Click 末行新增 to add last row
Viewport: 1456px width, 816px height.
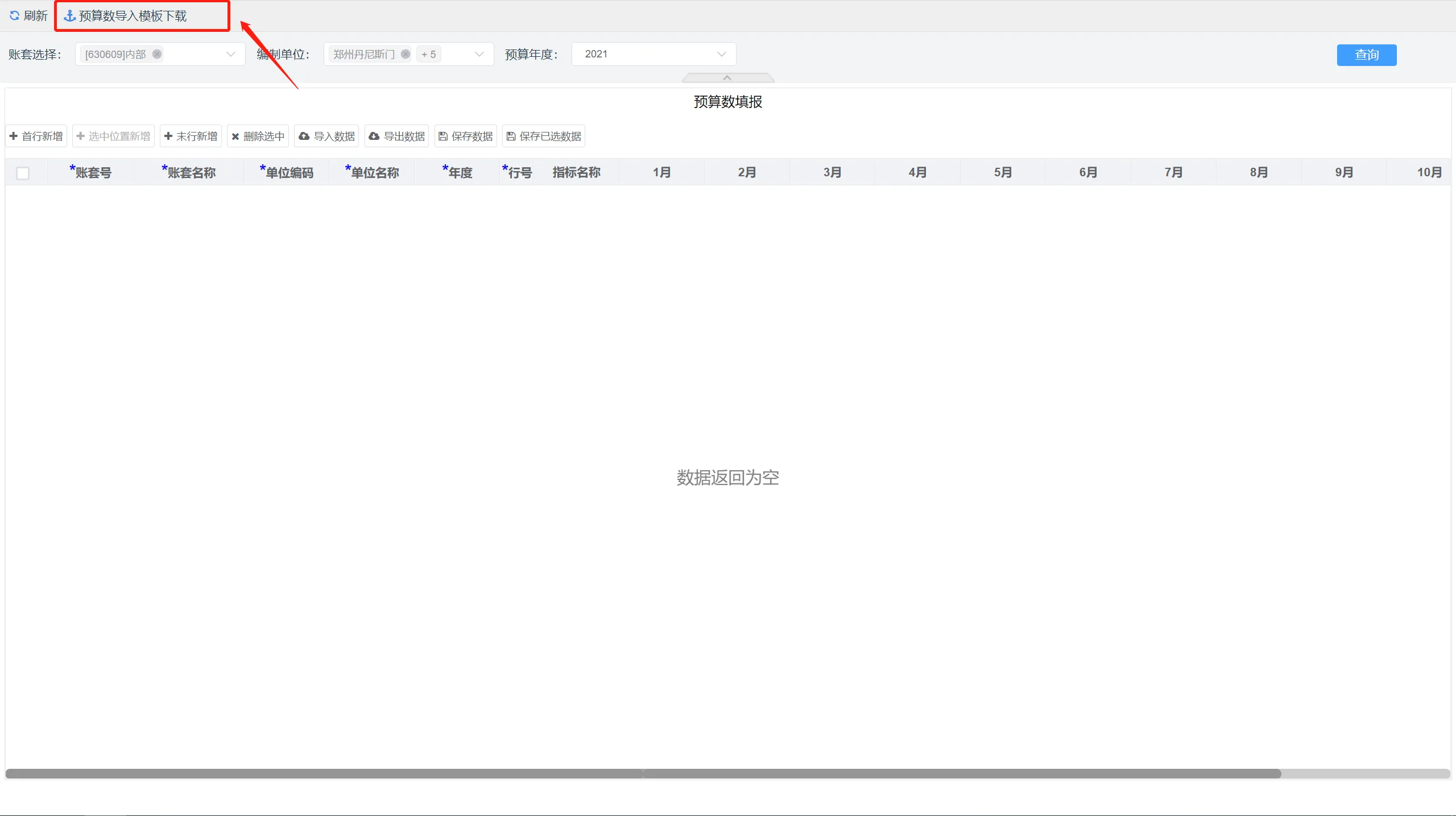[x=191, y=136]
